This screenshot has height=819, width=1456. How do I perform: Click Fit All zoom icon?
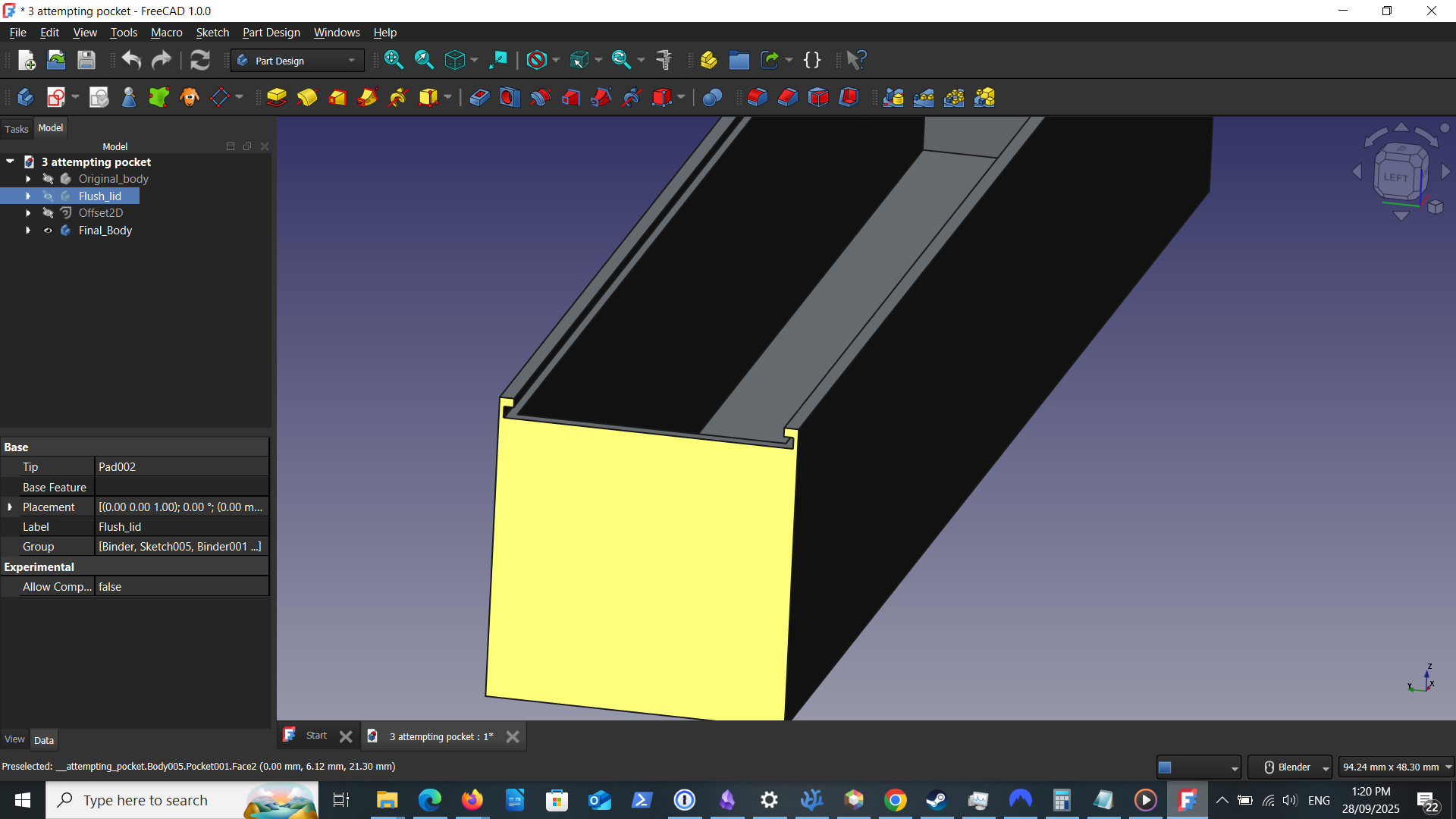tap(394, 60)
